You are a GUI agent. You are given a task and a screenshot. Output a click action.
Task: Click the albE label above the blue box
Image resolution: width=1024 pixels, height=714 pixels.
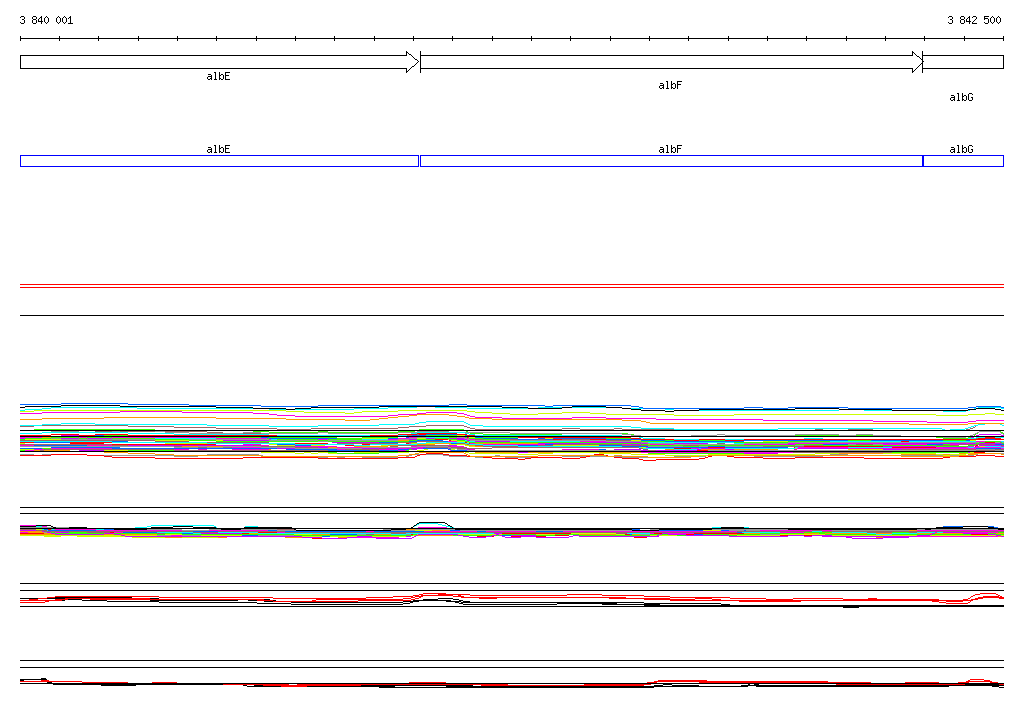click(x=218, y=149)
